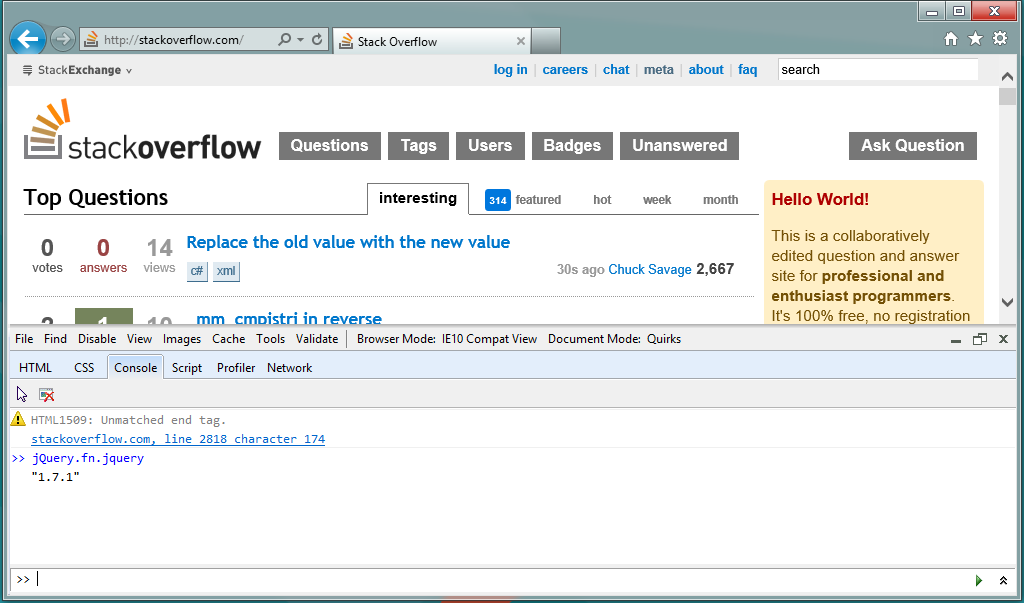Open the Browser Mode: IE10 Compat View menu
The image size is (1024, 603).
point(447,338)
